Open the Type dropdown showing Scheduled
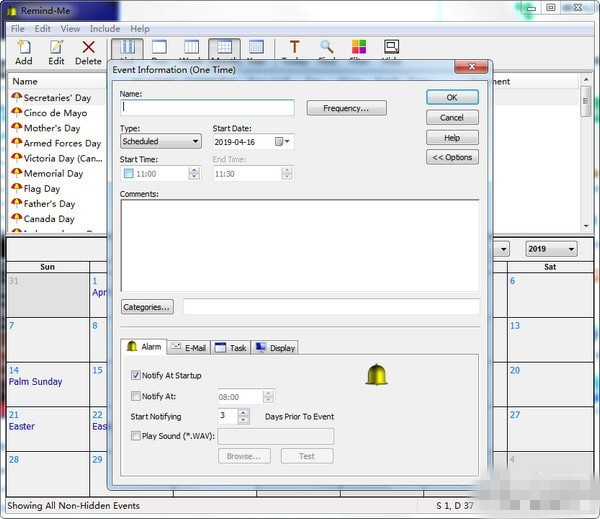Image resolution: width=600 pixels, height=519 pixels. coord(161,142)
